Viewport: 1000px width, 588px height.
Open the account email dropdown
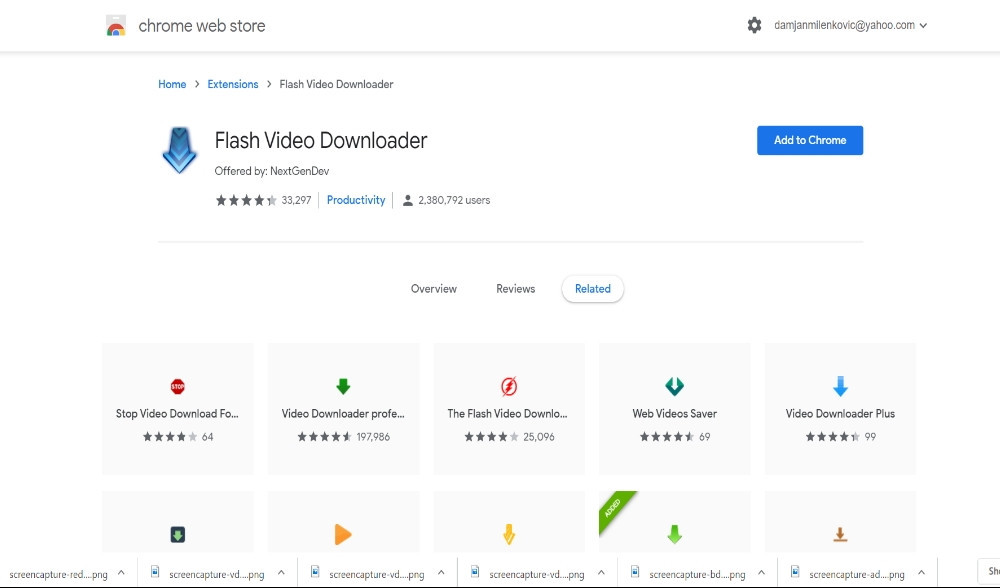click(850, 26)
